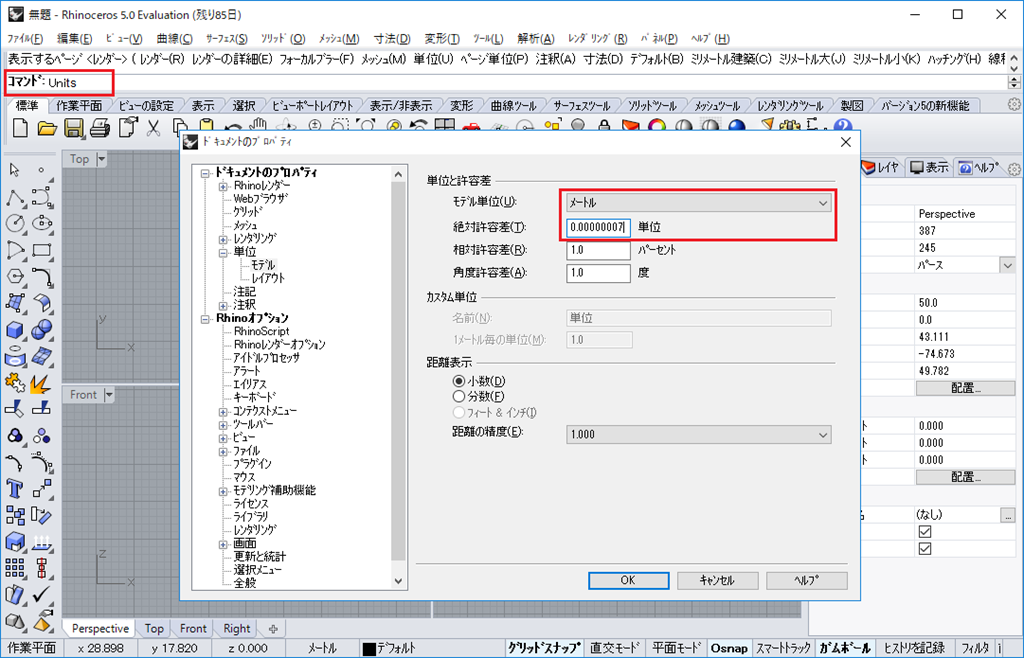1024x658 pixels.
Task: Click the Properties document icon in toolbar
Action: point(128,127)
